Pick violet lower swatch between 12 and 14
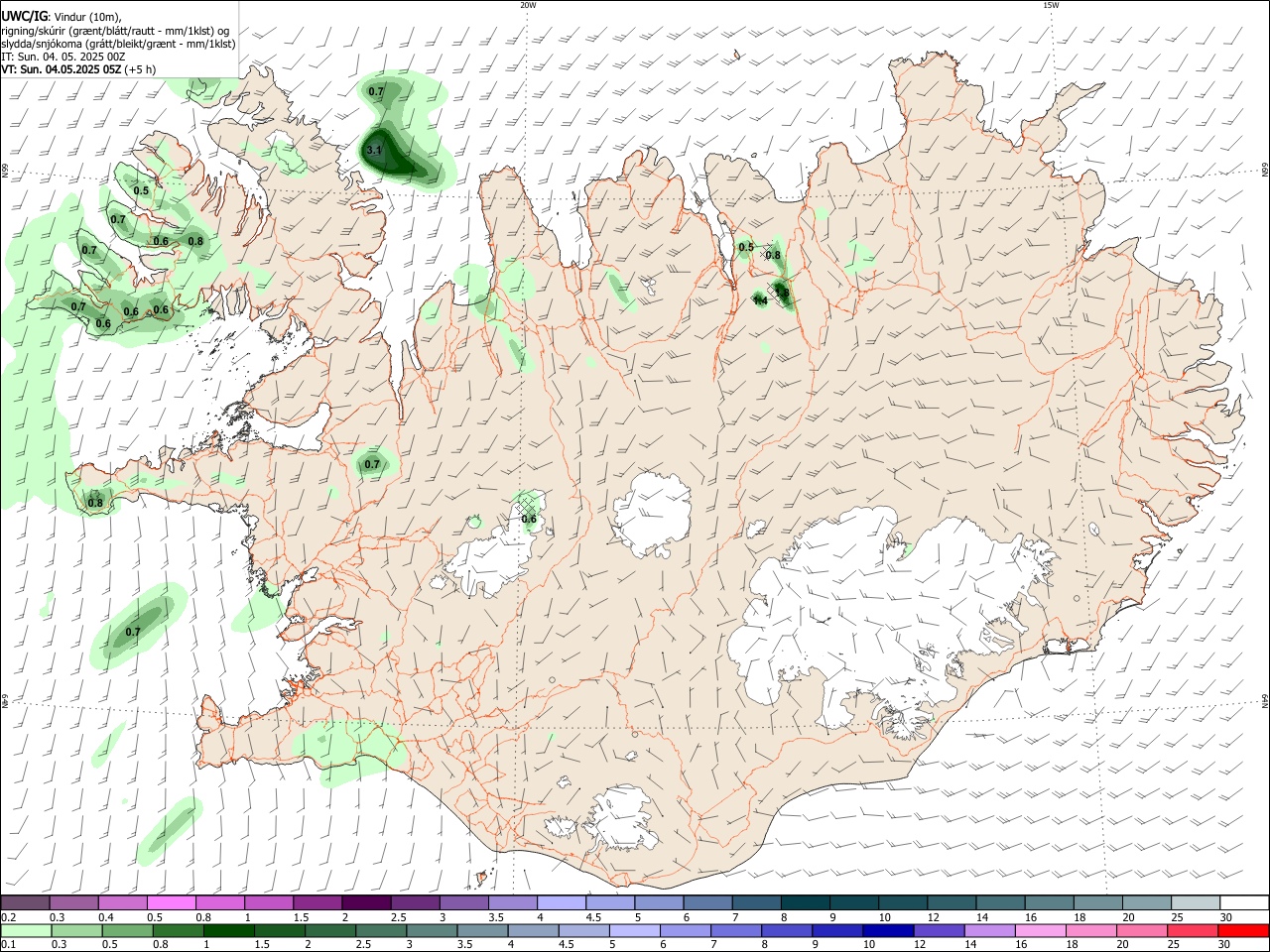1270x952 pixels. 937,930
